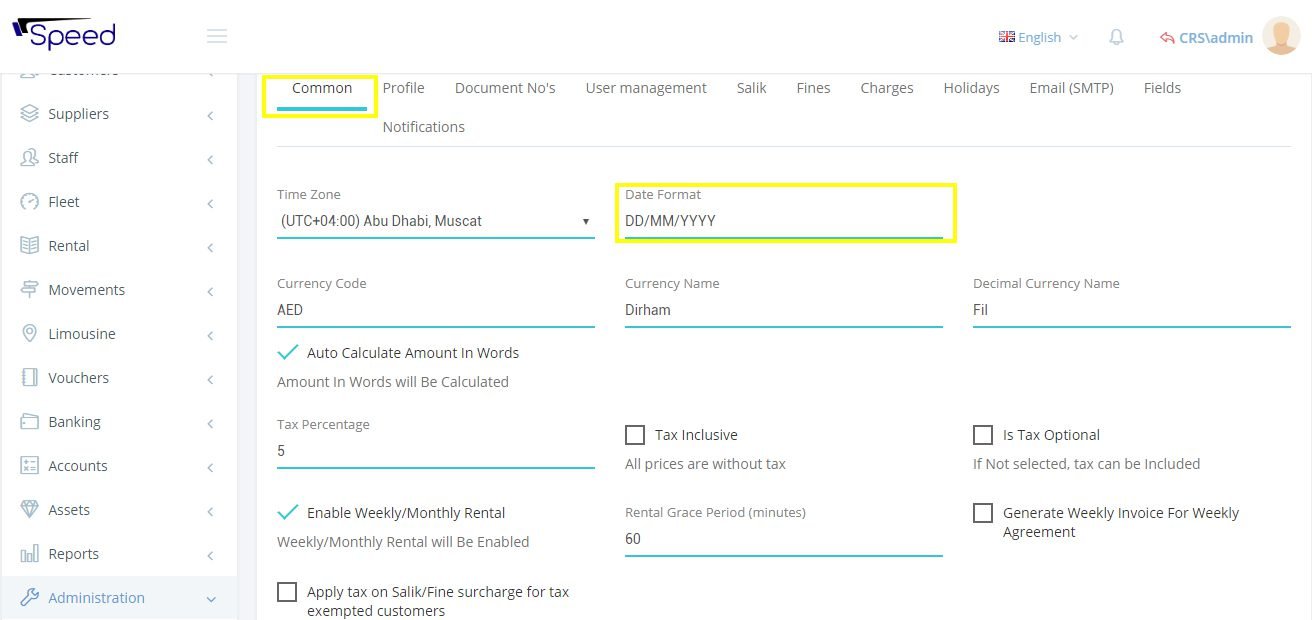Expand the Vouchers menu chevron
This screenshot has height=620, width=1312.
click(x=210, y=379)
